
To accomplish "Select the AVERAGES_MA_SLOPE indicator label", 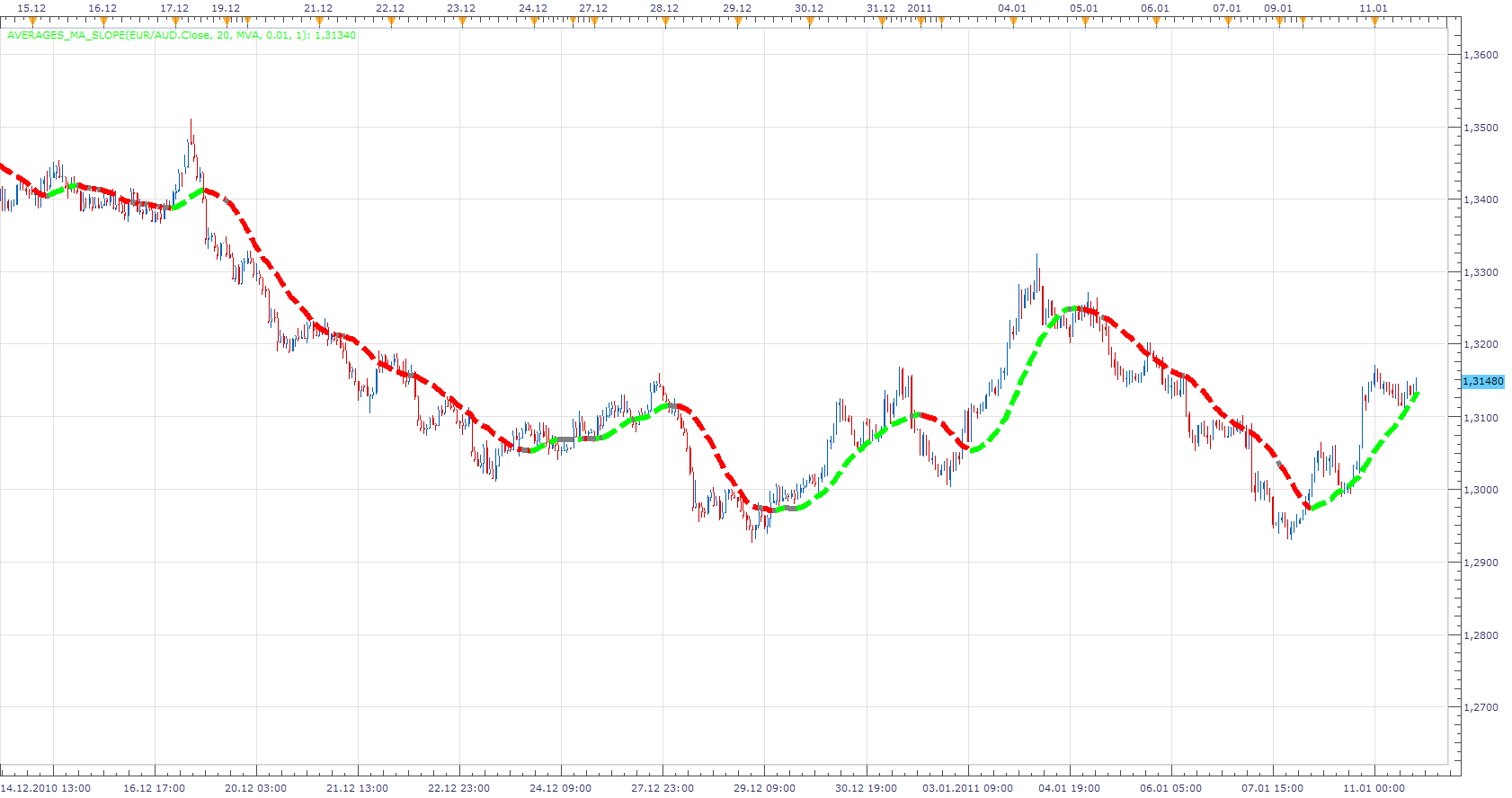I will tap(182, 35).
